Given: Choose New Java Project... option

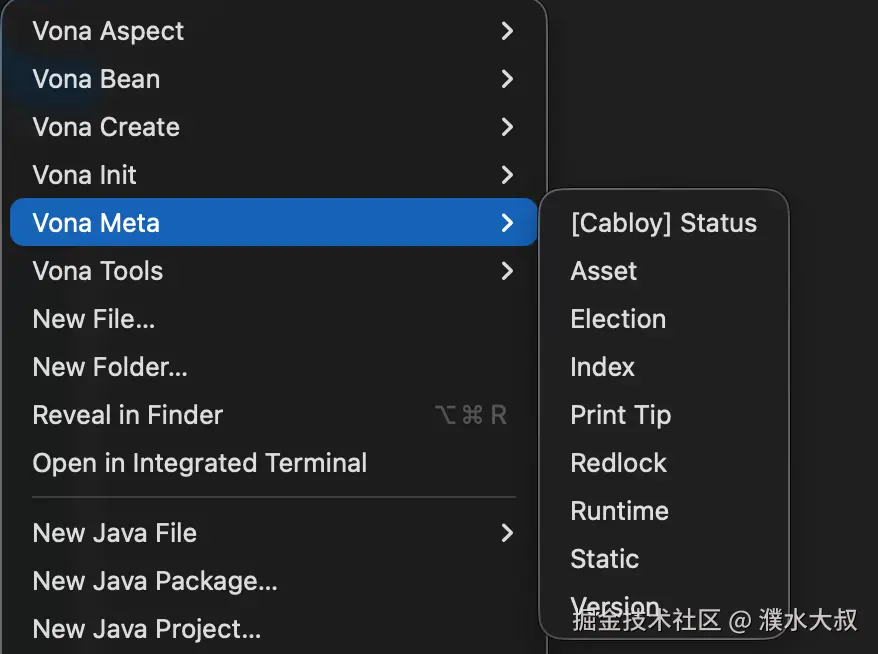Looking at the screenshot, I should 147,629.
